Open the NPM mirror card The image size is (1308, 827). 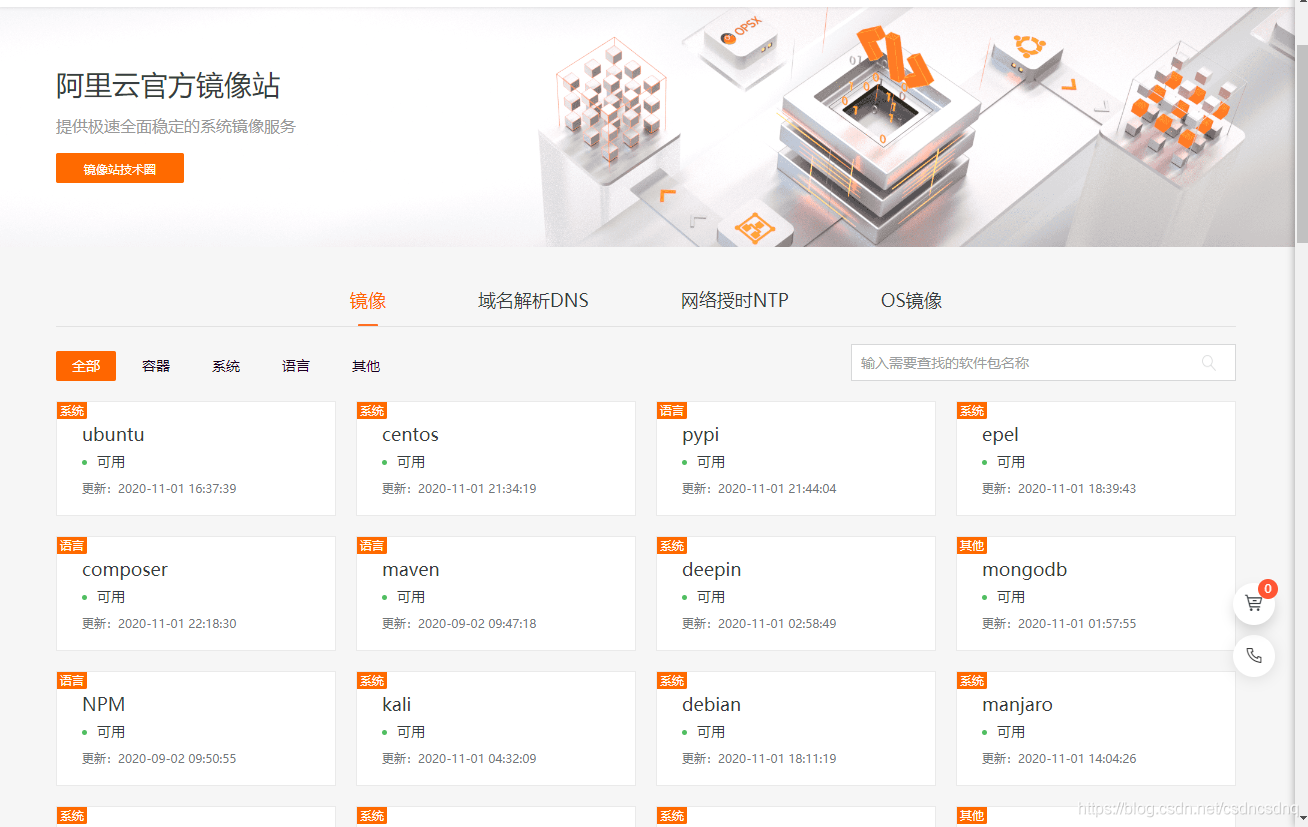click(x=196, y=729)
